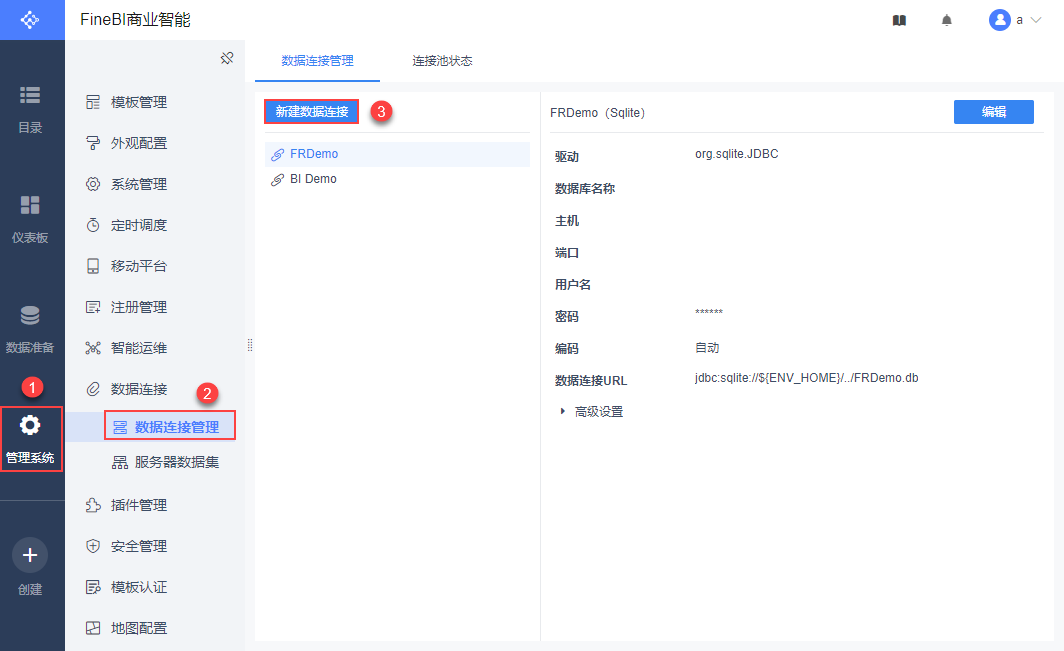Click the 安全管理 shield icon
The image size is (1064, 651).
(x=93, y=546)
